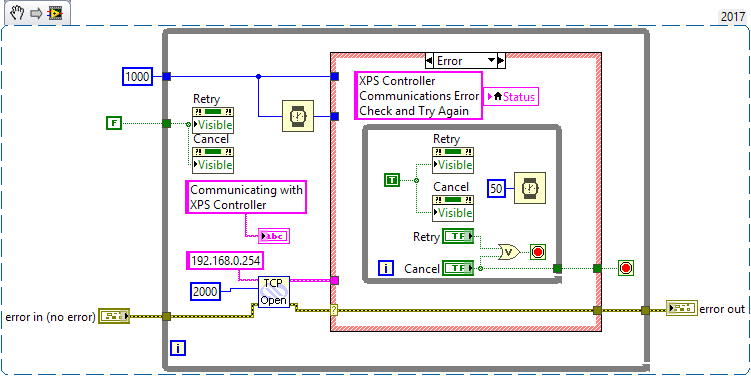Viewport: 751px width, 376px height.
Task: Click the LabVIEW VI snippet icon at top
Action: 54,13
